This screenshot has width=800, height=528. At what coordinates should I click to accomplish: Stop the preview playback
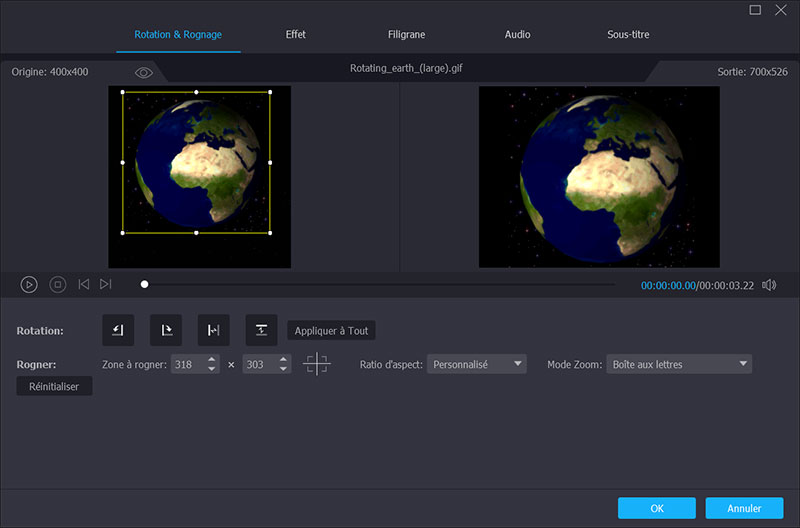pos(58,285)
